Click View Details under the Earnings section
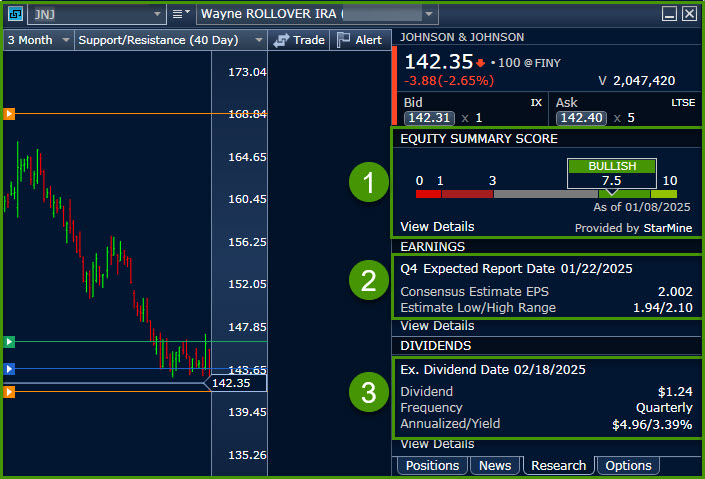 click(x=437, y=325)
